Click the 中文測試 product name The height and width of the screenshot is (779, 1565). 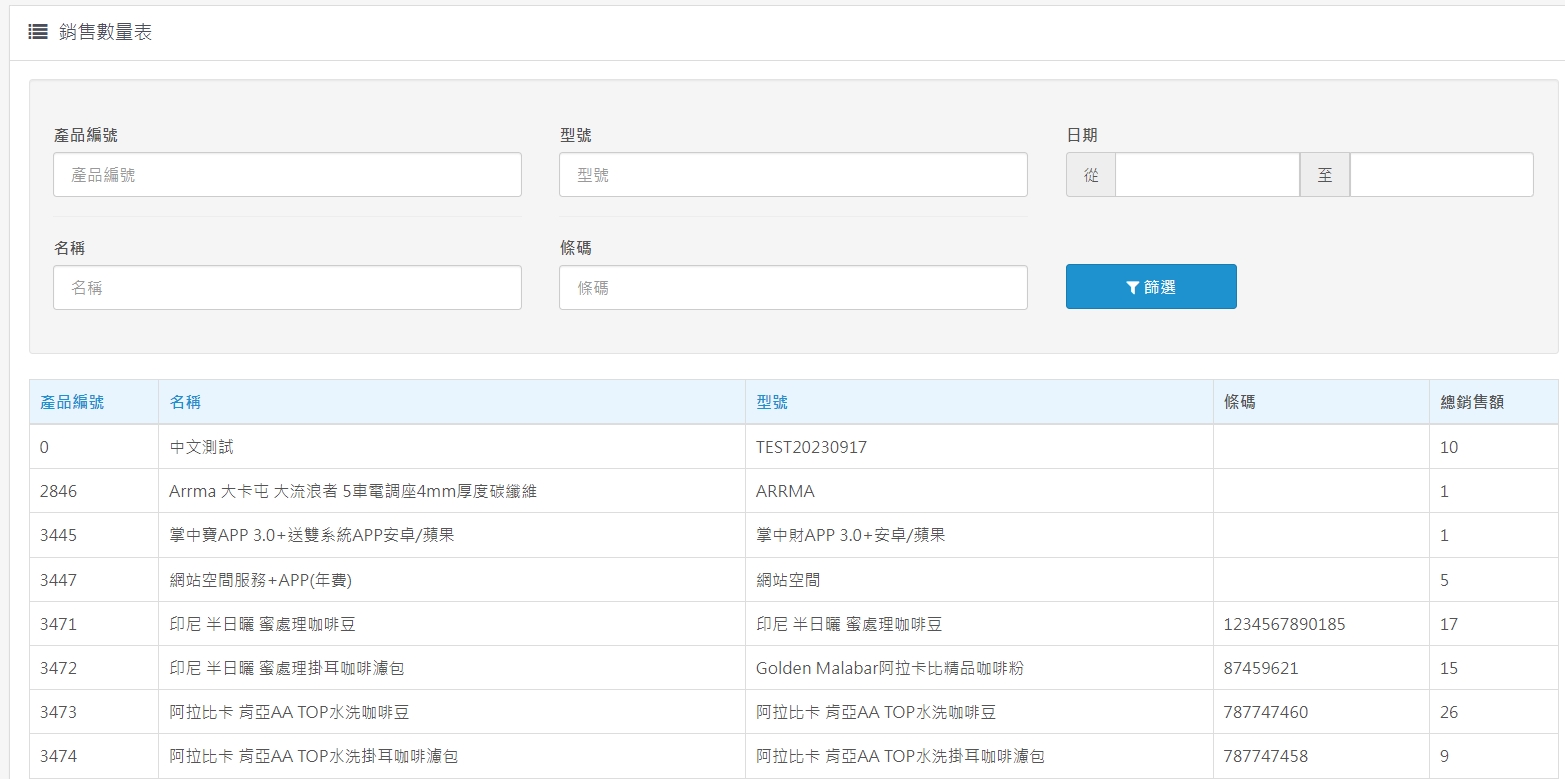point(201,447)
